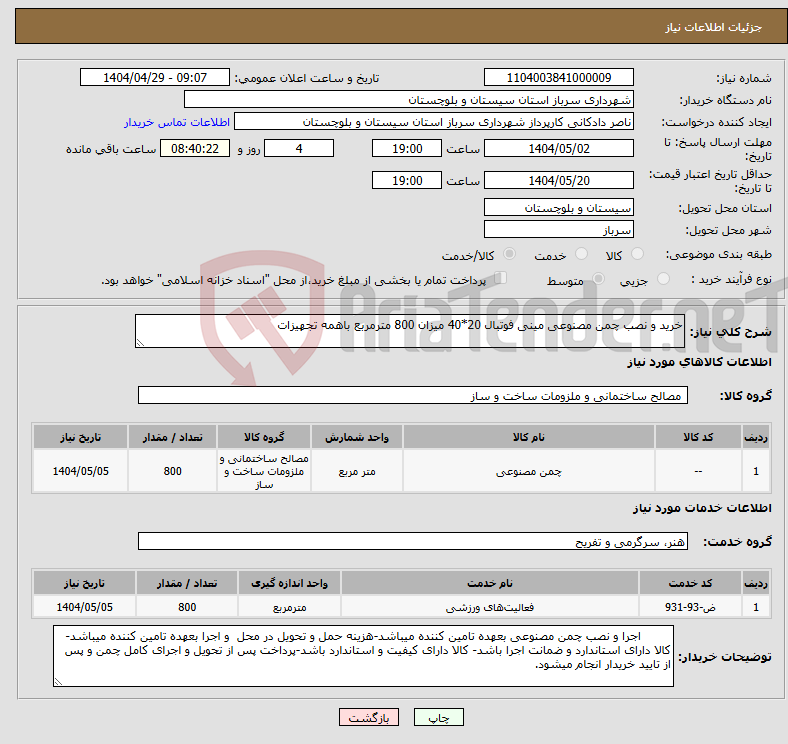The width and height of the screenshot is (788, 744).
Task: Click the متر مربع unit cell
Action: pyautogui.click(x=357, y=471)
